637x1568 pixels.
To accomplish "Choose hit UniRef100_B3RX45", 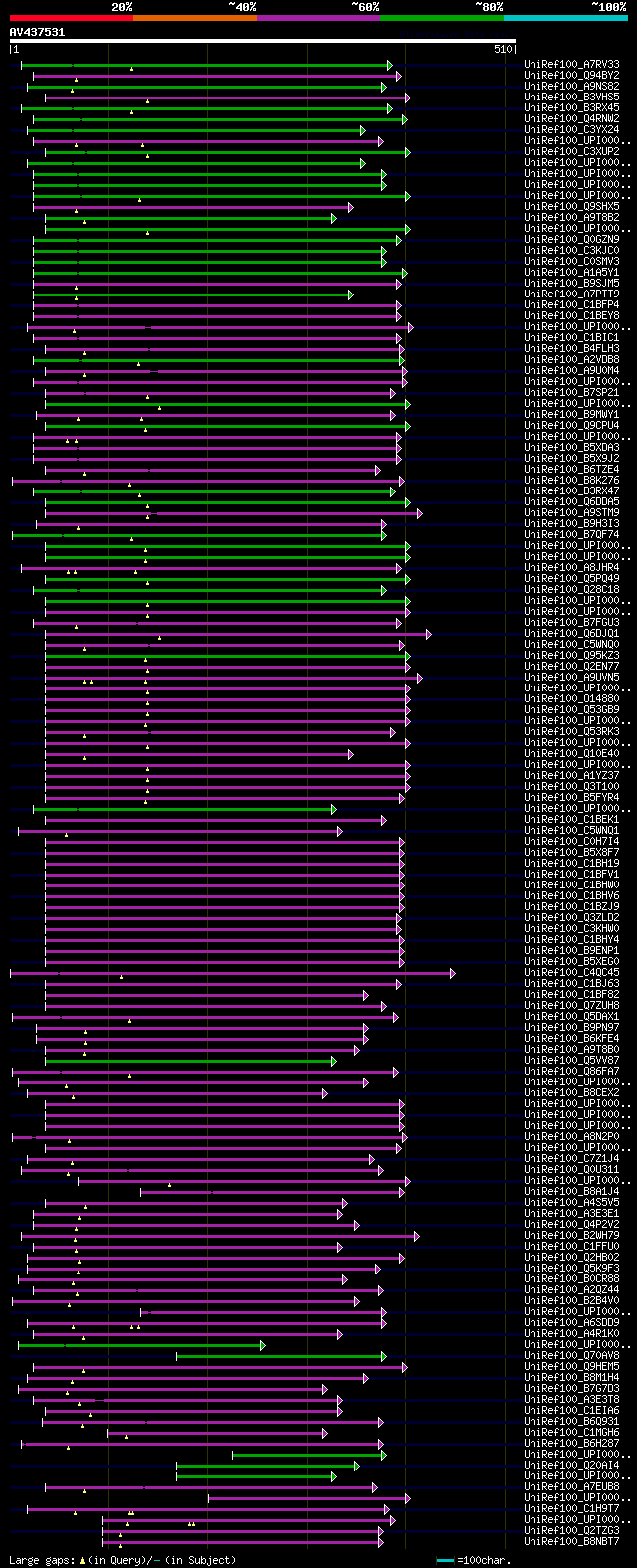I will (x=571, y=108).
